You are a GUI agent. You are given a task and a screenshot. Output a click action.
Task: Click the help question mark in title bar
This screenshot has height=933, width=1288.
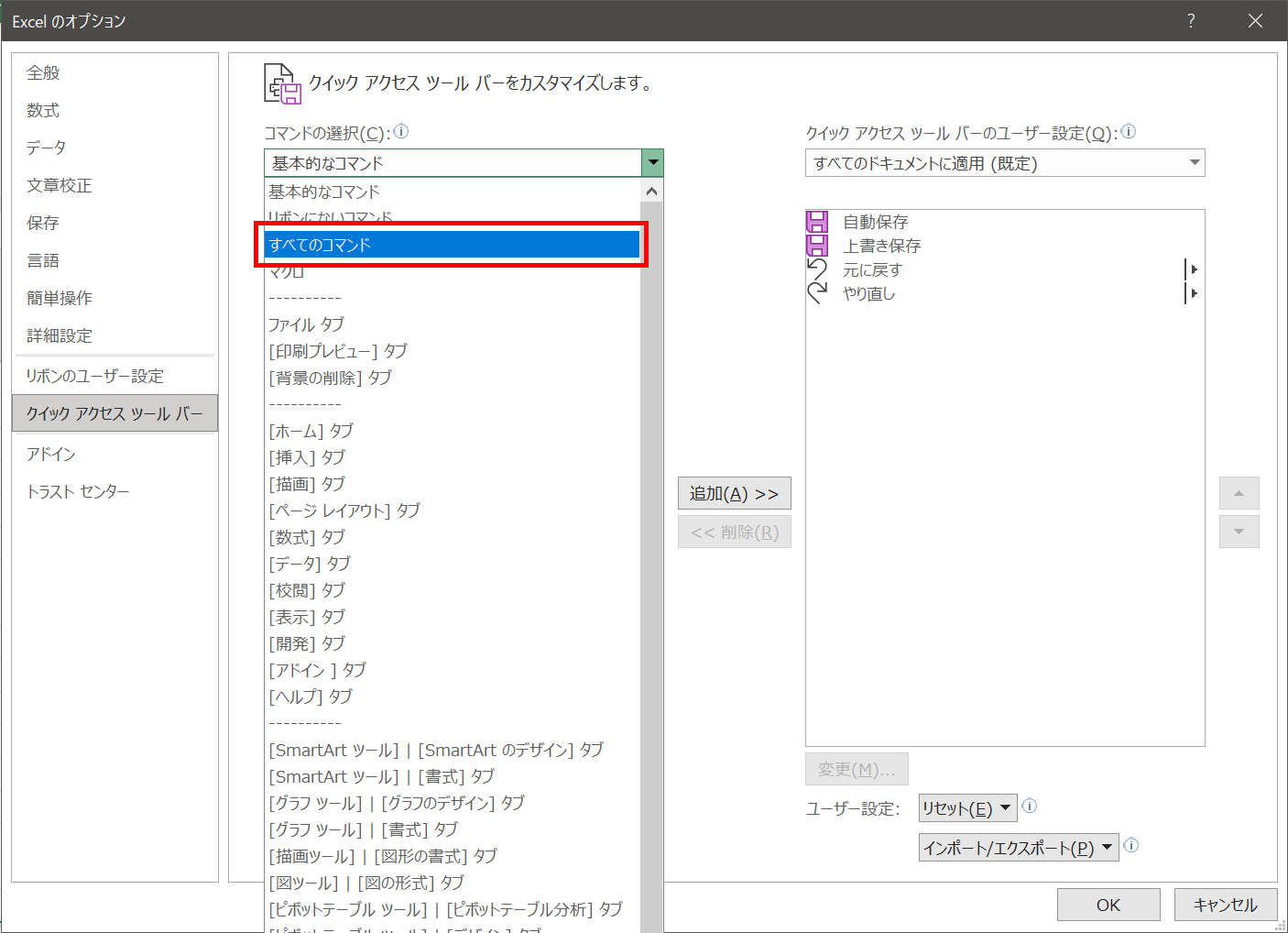(1191, 21)
